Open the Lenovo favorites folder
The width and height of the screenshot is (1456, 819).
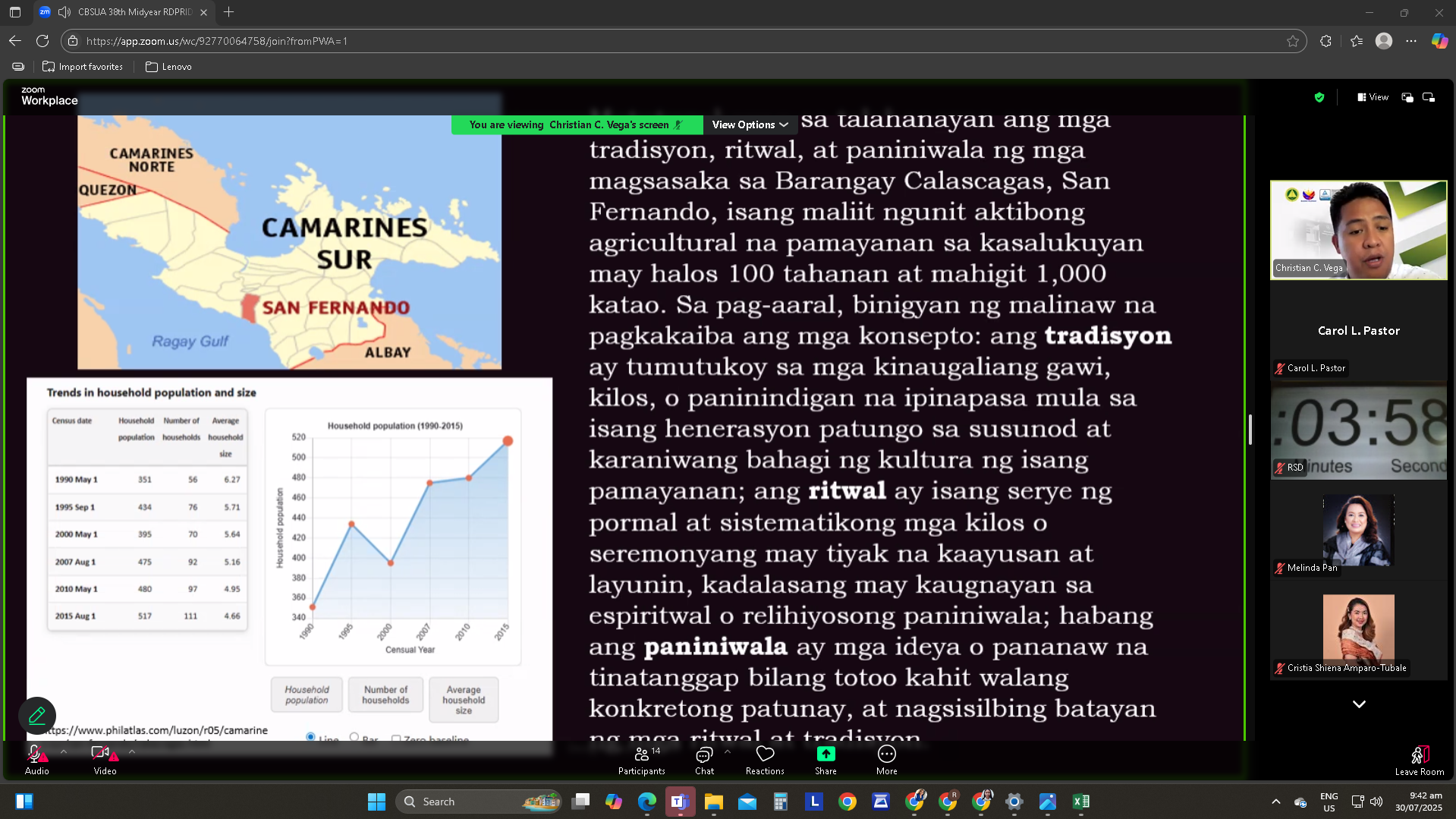tap(168, 67)
